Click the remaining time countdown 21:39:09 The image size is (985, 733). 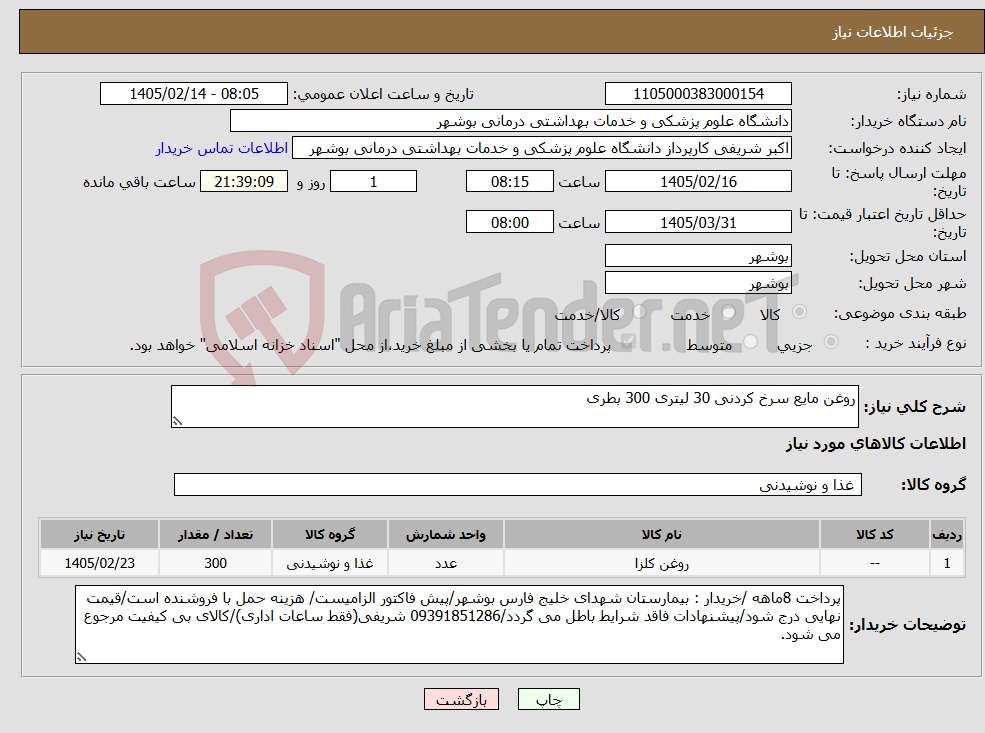pos(244,182)
